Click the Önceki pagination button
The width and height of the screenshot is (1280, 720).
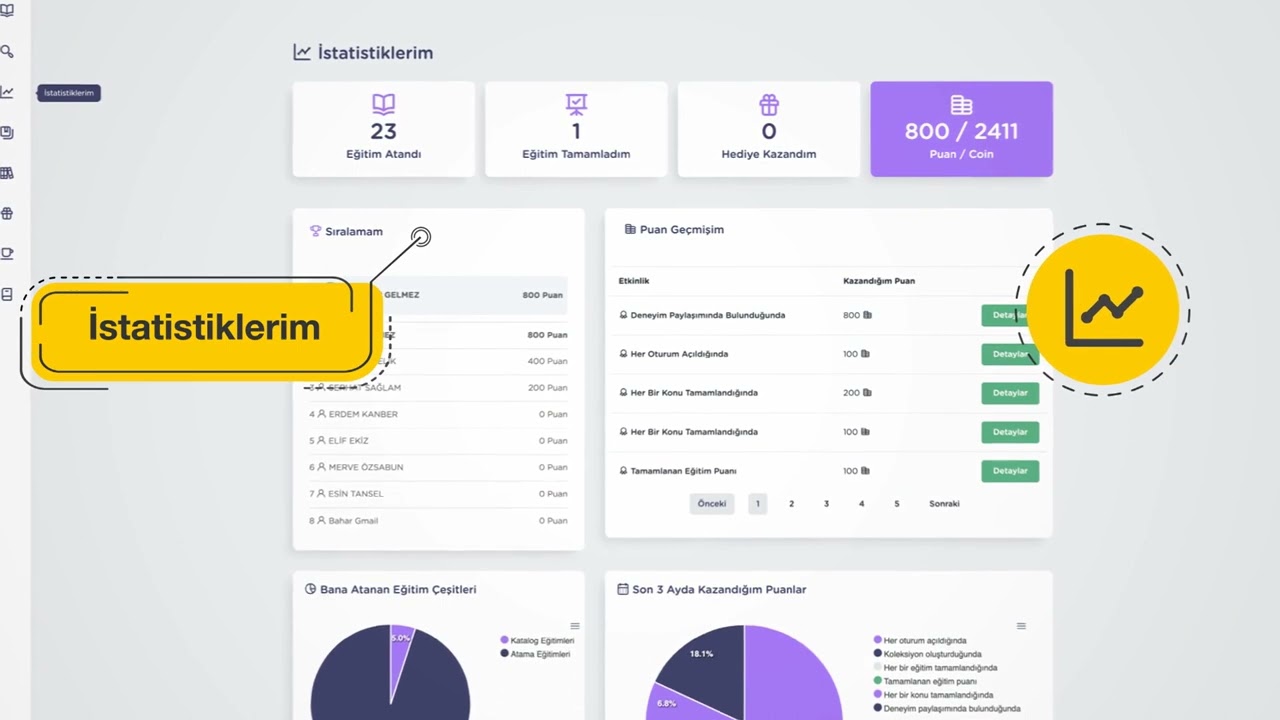[712, 504]
